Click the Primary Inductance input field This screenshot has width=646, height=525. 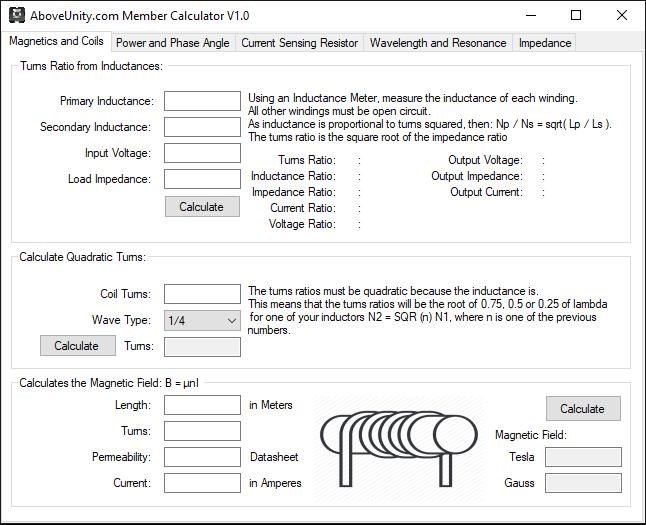[202, 101]
